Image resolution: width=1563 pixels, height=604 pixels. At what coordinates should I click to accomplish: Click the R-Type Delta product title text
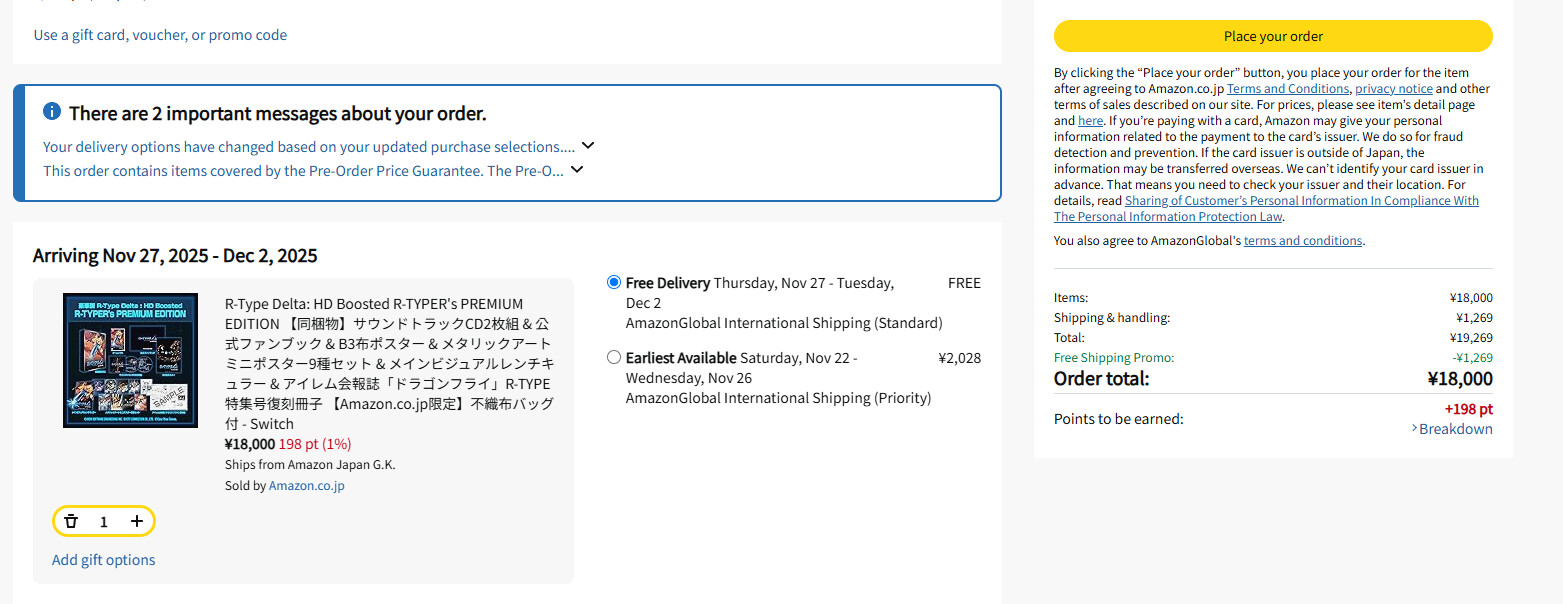(x=388, y=363)
